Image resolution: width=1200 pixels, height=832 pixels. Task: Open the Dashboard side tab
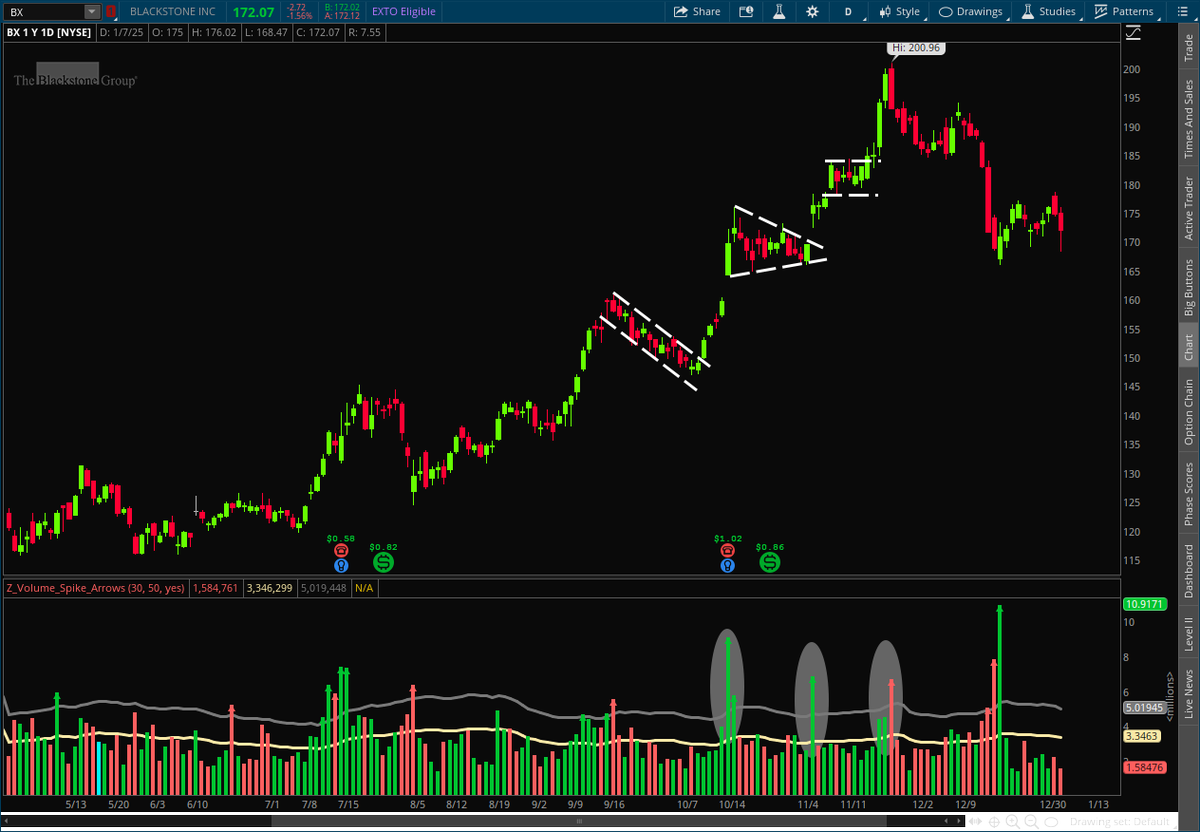(x=1188, y=570)
